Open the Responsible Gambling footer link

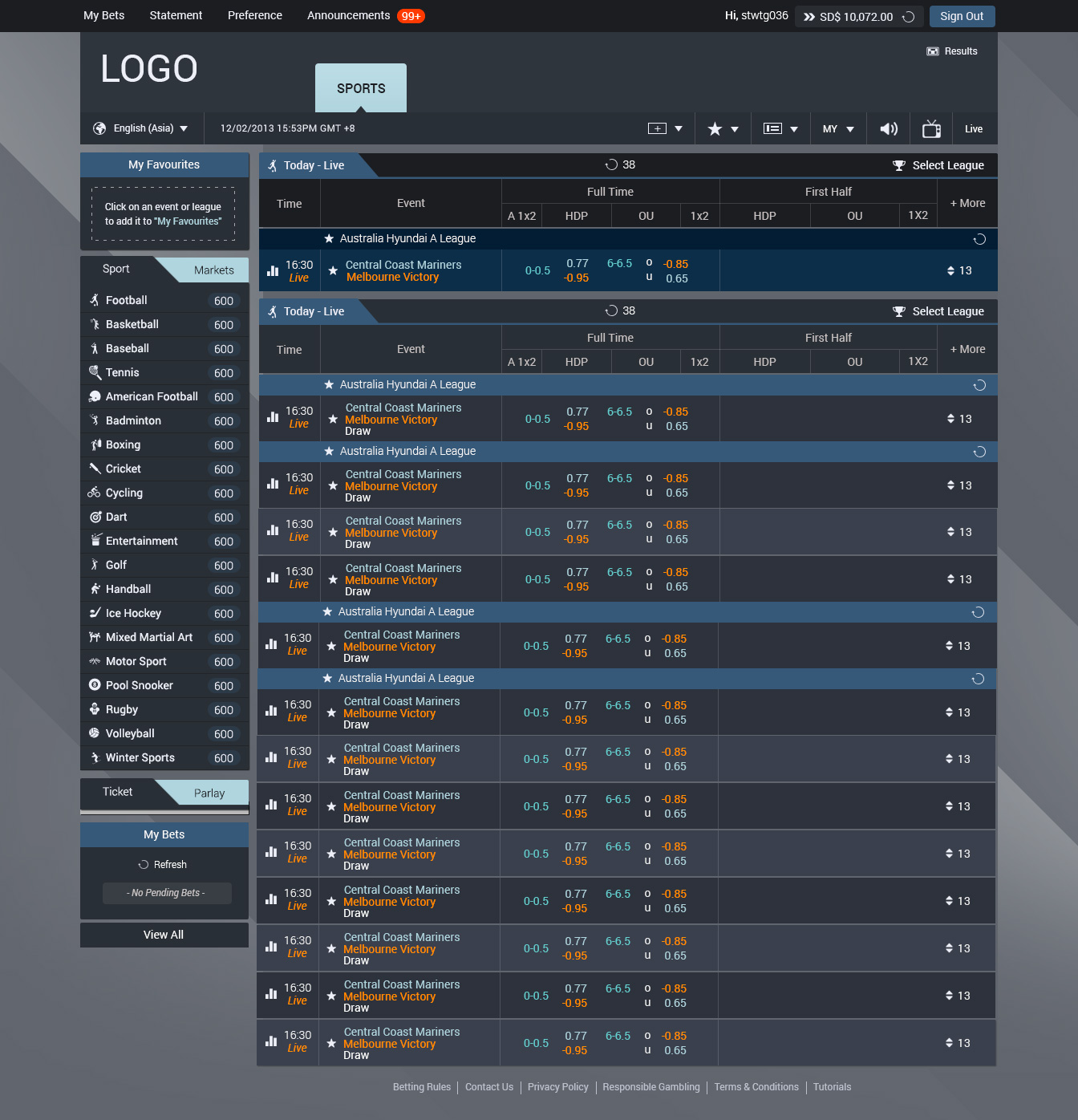pos(650,1087)
